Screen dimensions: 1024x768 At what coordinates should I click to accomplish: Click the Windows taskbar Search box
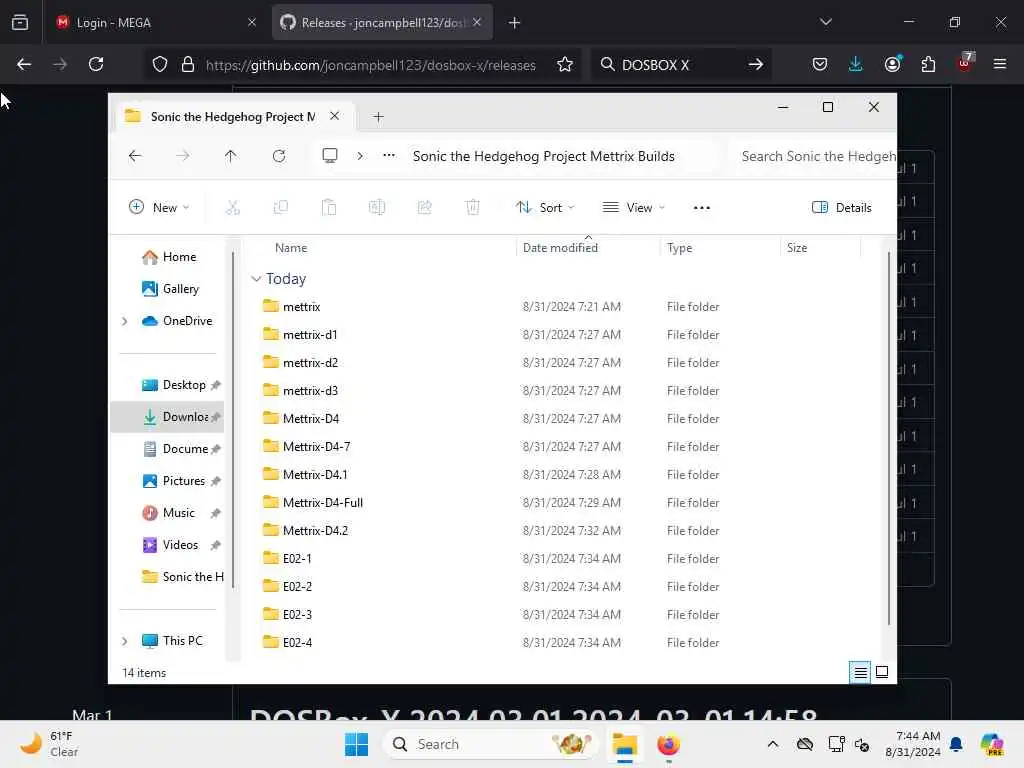(491, 744)
